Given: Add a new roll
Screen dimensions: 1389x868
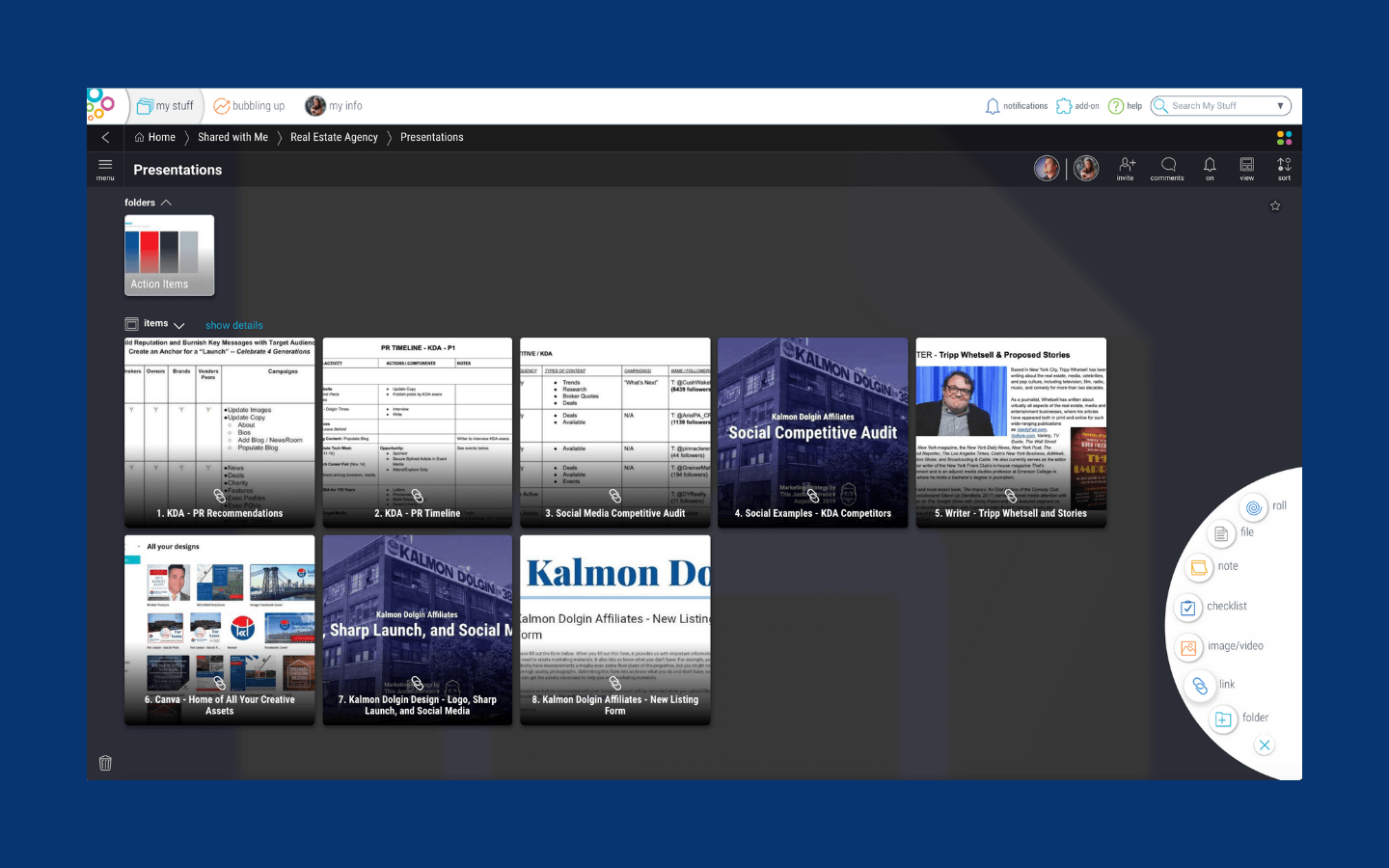Looking at the screenshot, I should coord(1254,507).
